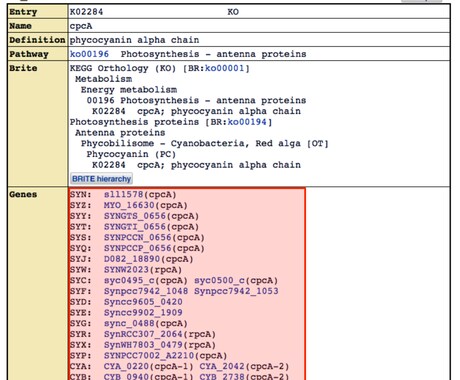Click the SYR: organism code
The width and height of the screenshot is (460, 380).
80,334
